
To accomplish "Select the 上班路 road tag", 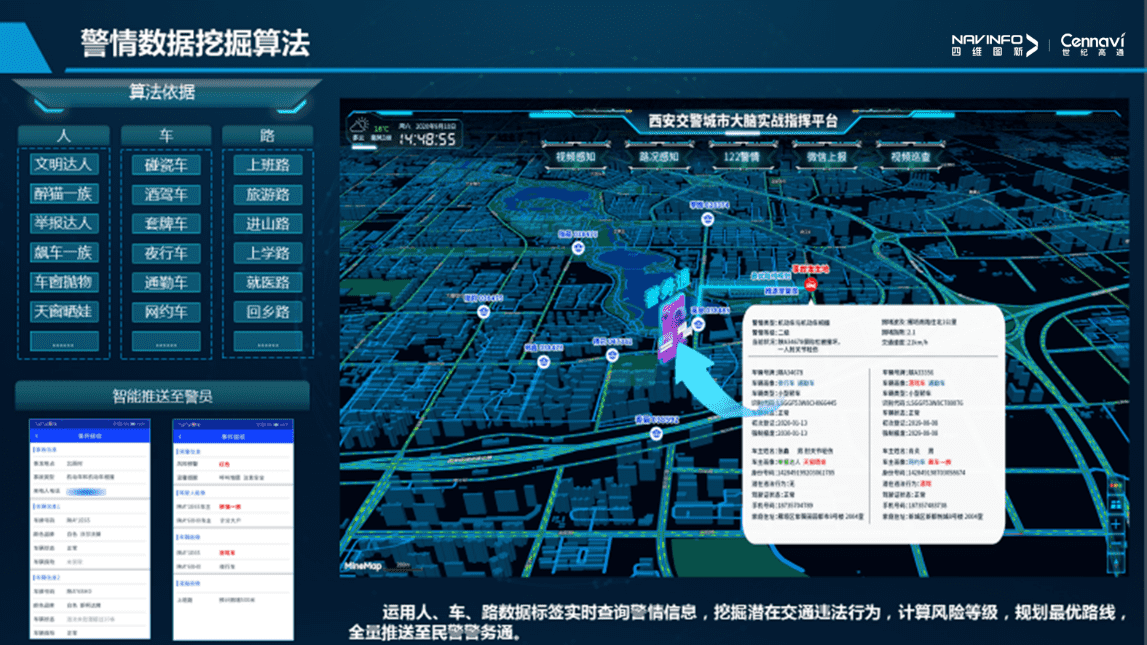I will (268, 165).
